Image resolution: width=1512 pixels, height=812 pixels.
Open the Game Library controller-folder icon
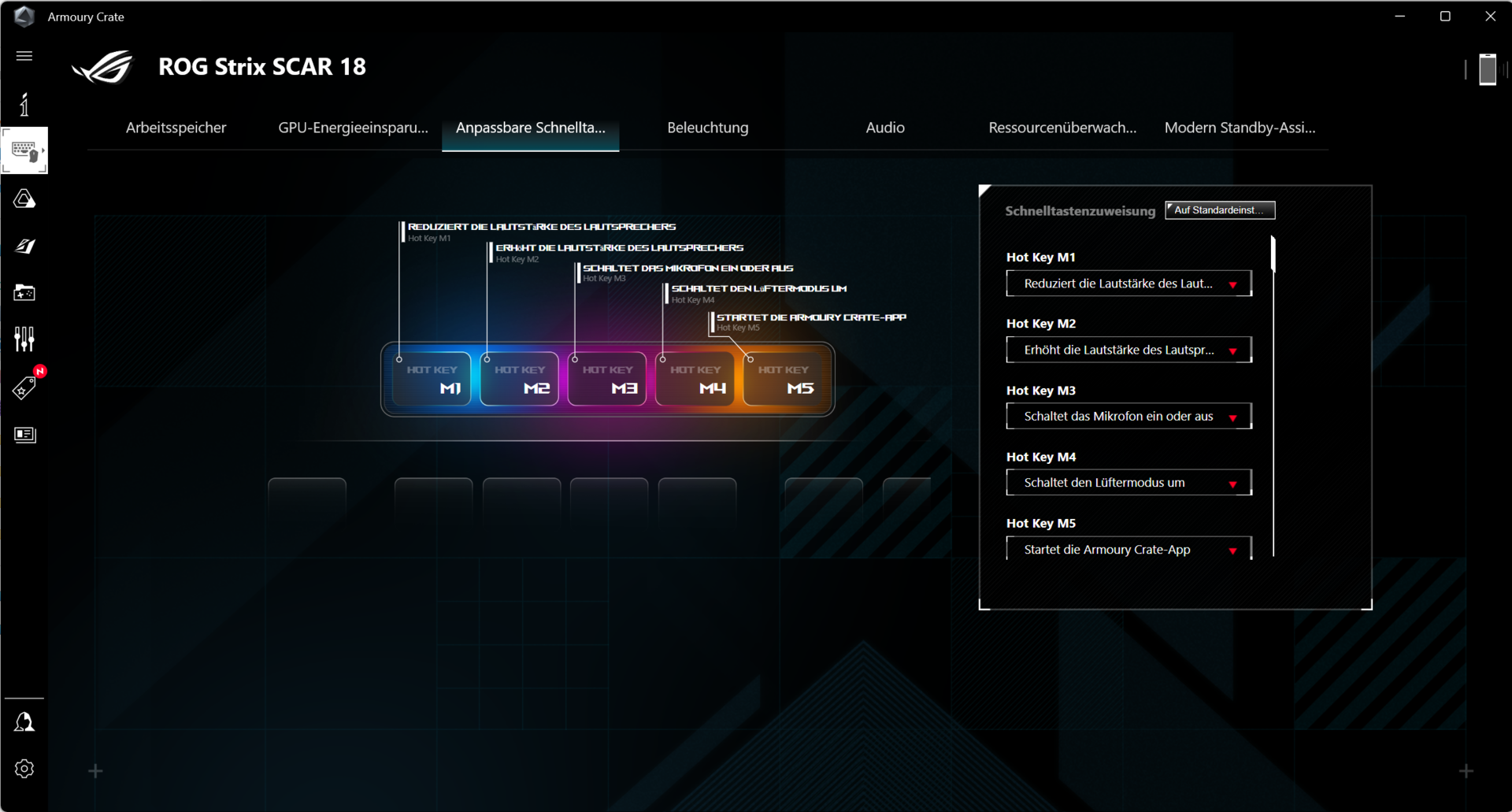click(24, 293)
